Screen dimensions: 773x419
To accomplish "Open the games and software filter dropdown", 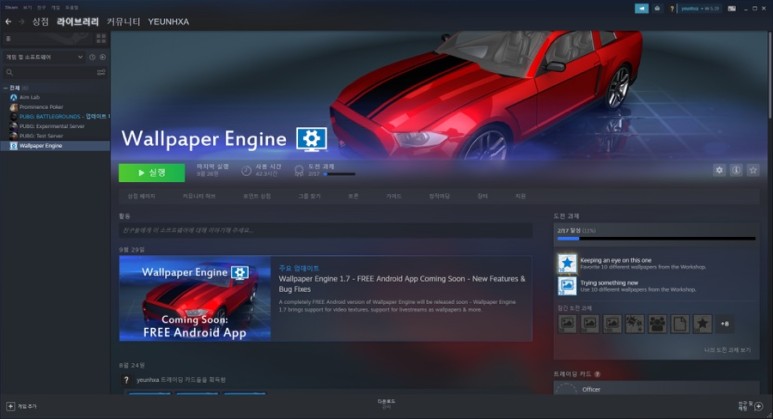I will click(43, 57).
